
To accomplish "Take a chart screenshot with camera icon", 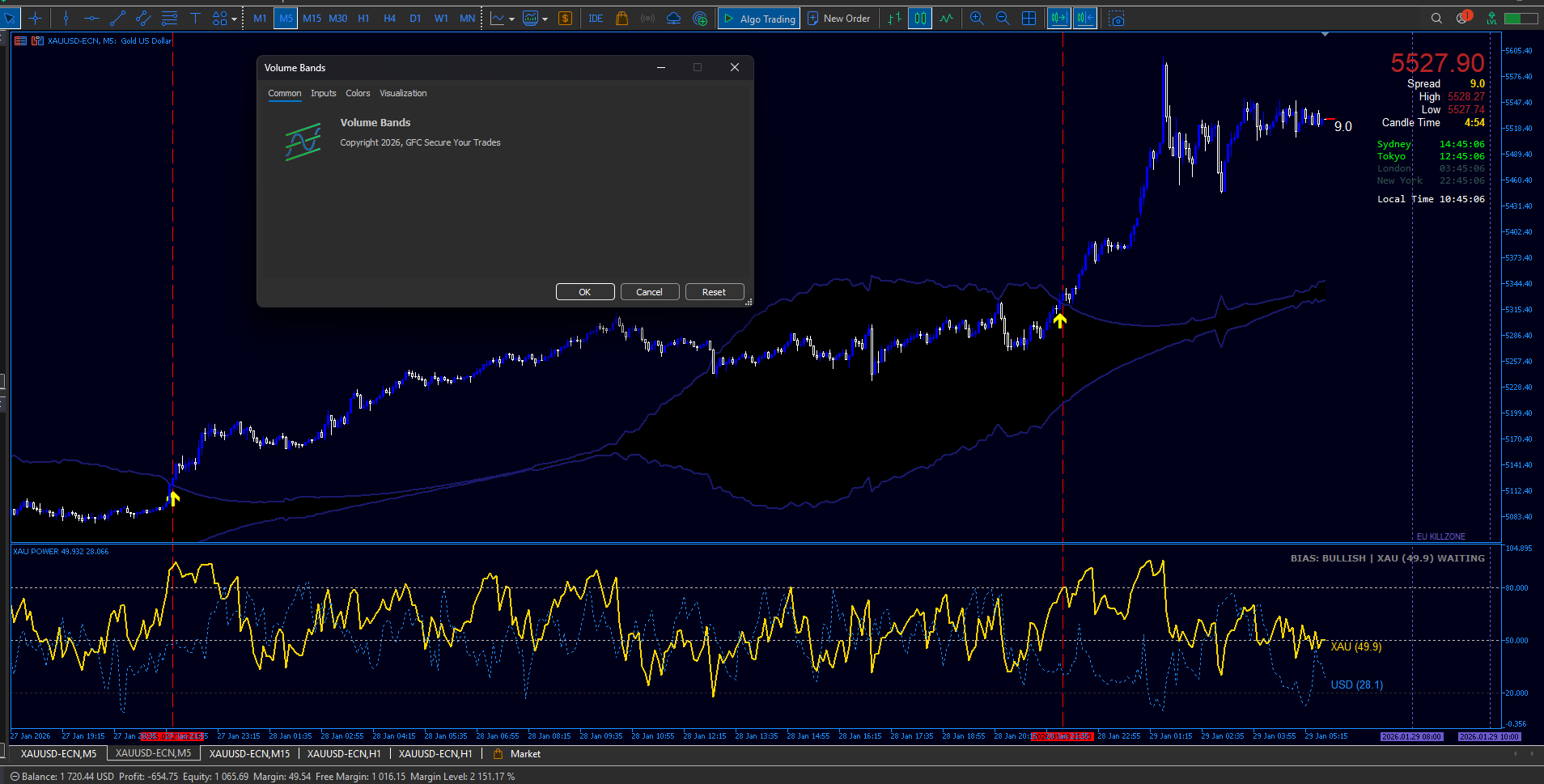I will tap(1118, 18).
